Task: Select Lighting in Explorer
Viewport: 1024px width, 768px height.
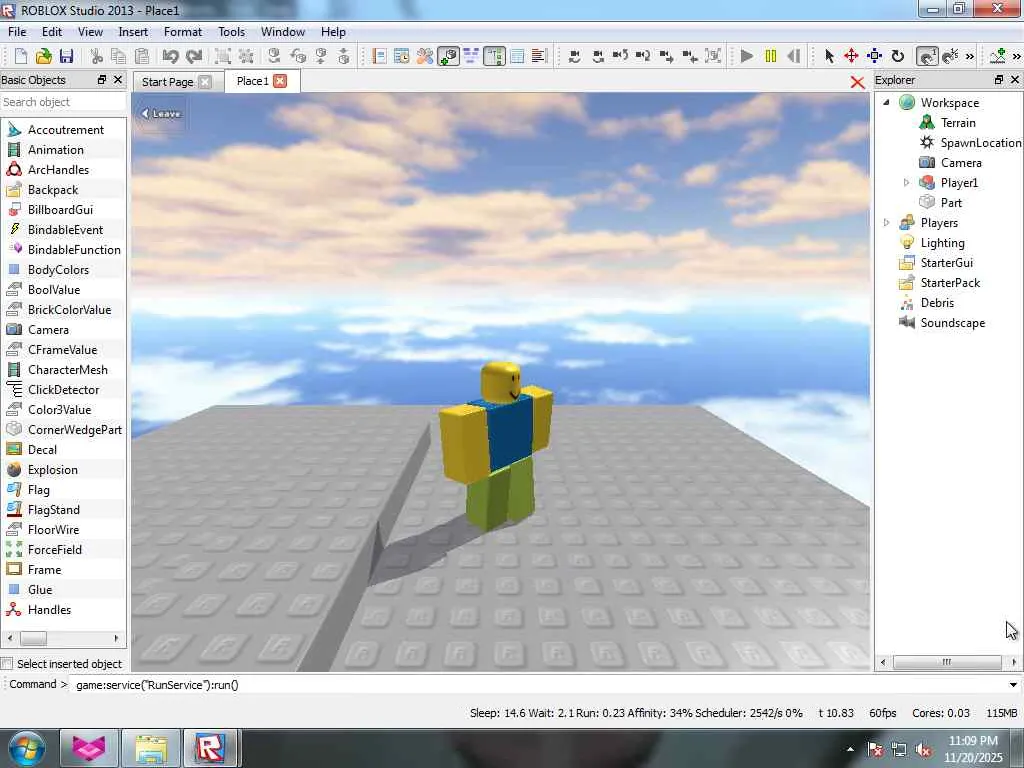Action: (942, 243)
